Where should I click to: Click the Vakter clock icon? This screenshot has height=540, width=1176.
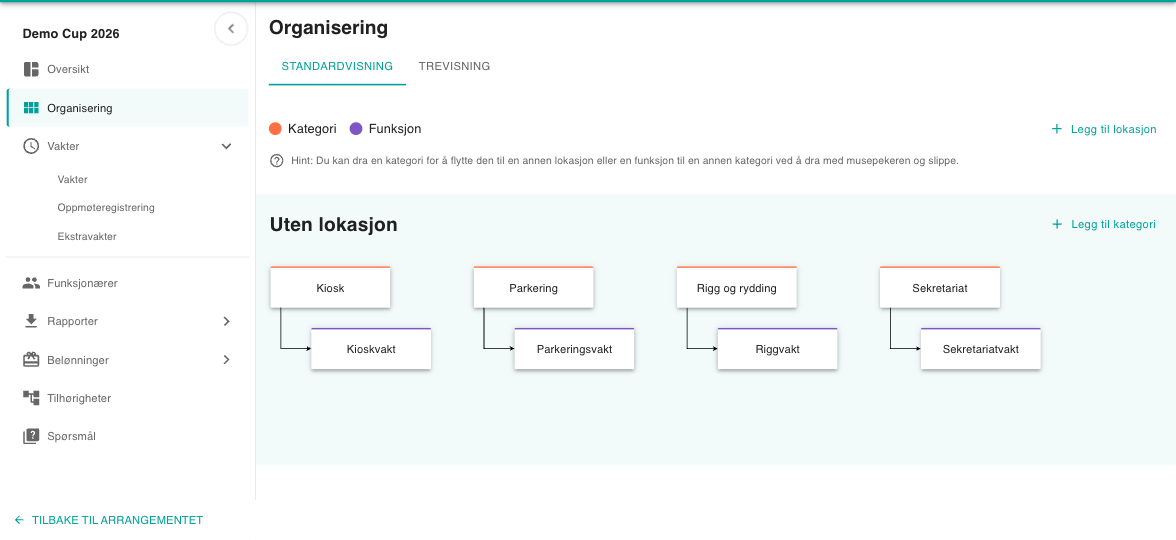click(31, 146)
